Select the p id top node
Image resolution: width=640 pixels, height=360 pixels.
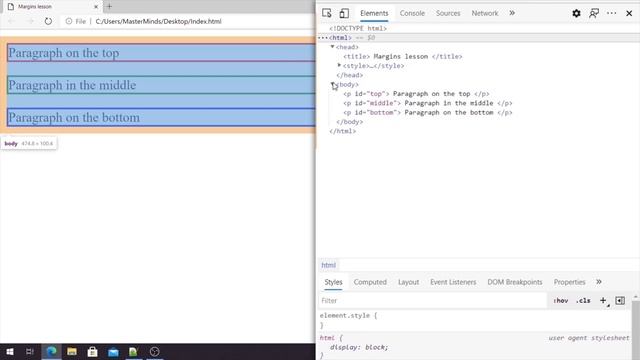[416, 94]
